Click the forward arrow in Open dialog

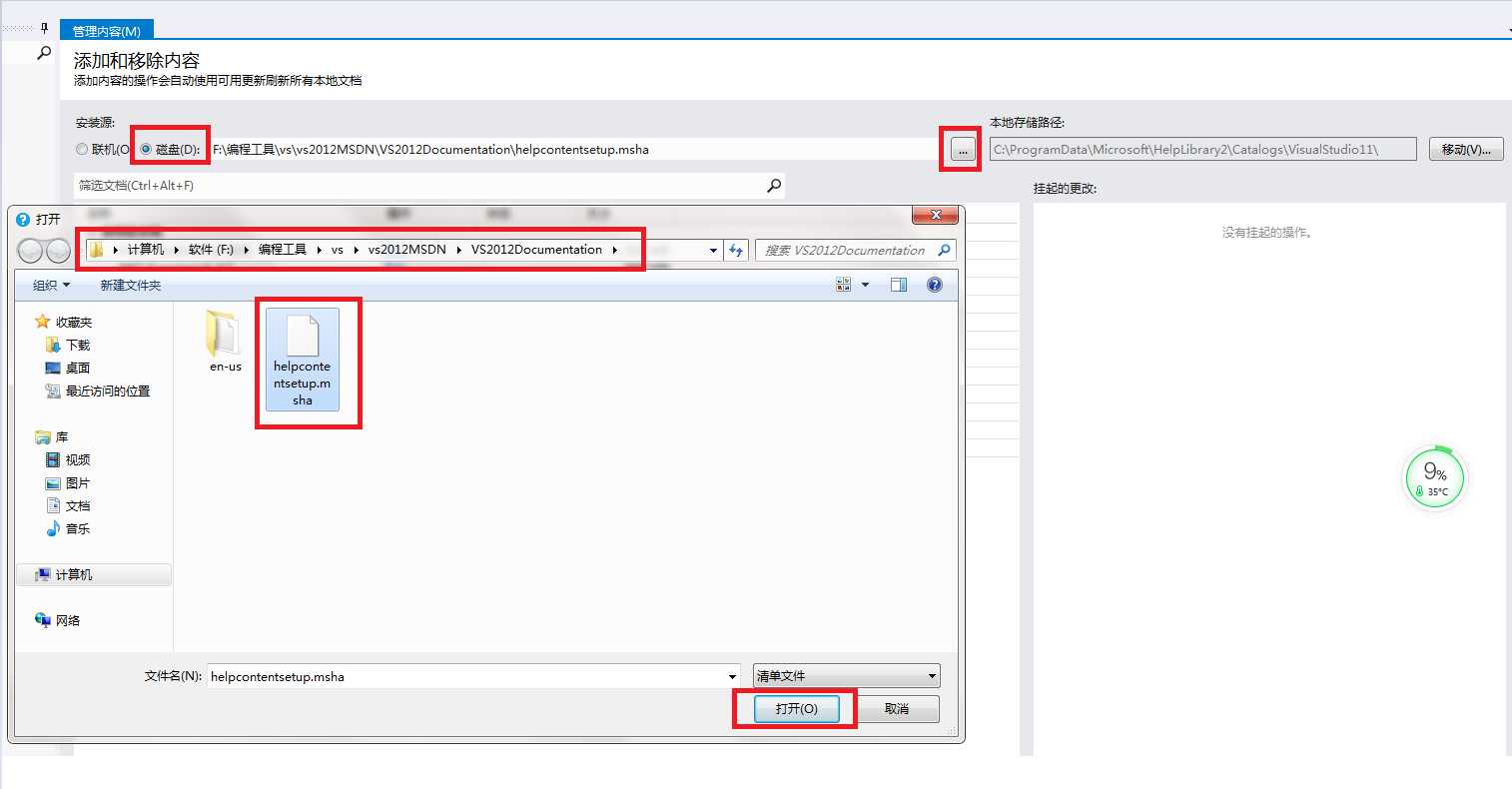(58, 251)
